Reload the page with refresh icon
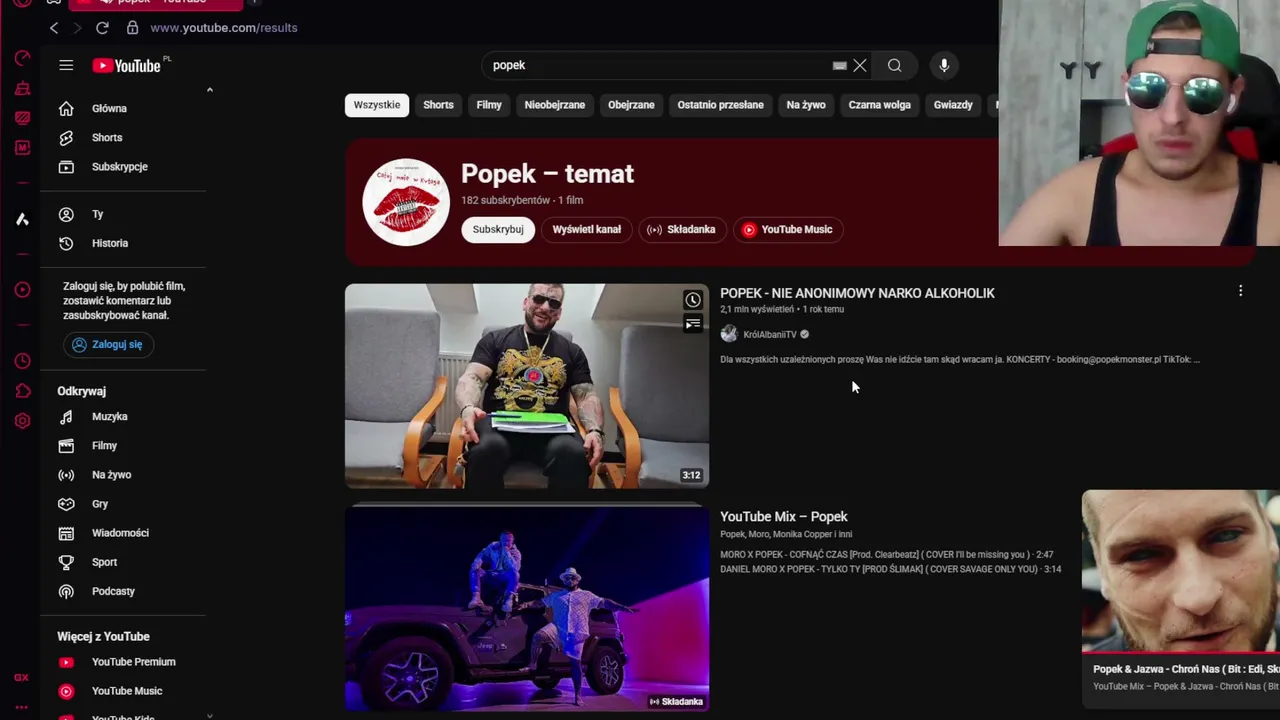Viewport: 1280px width, 720px height. pos(102,28)
